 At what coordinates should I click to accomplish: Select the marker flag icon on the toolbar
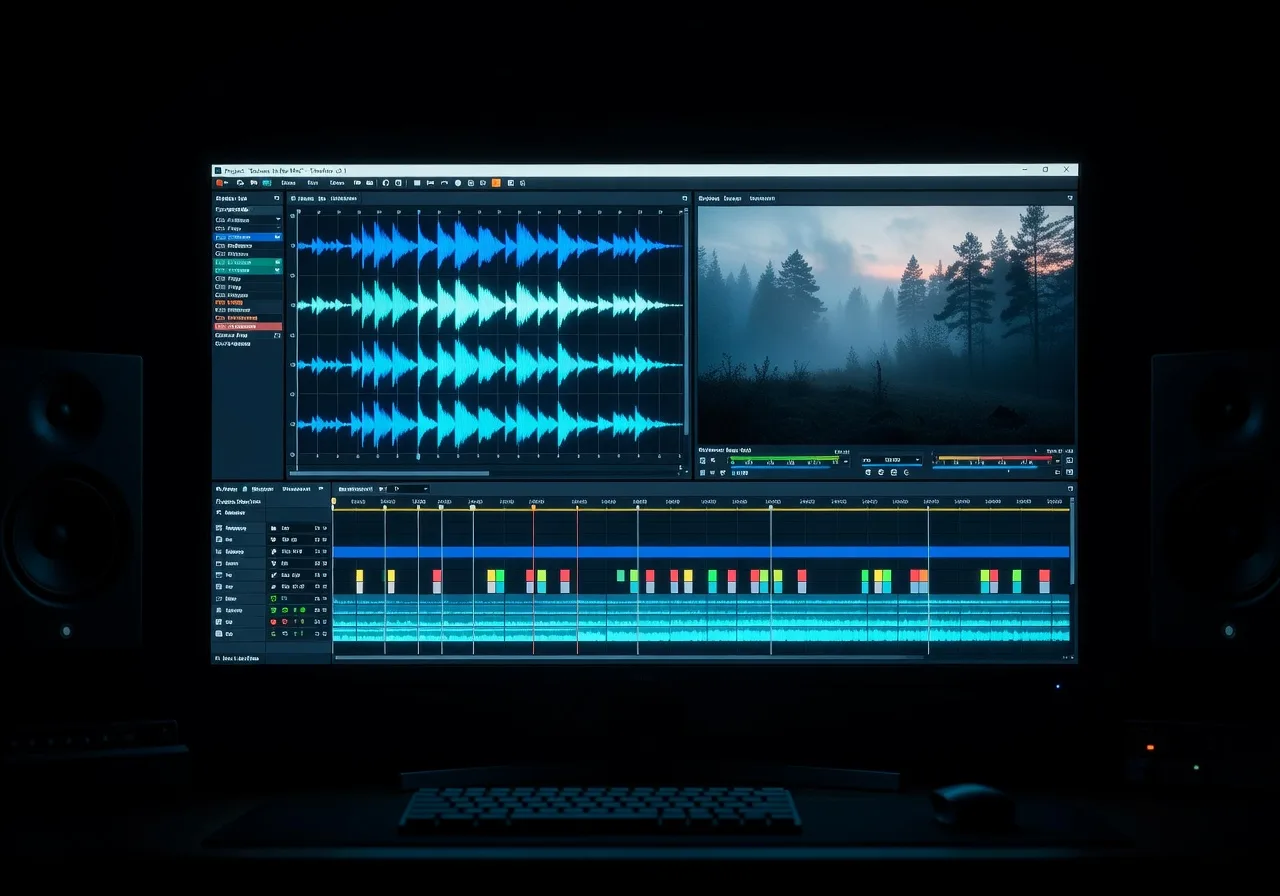pyautogui.click(x=428, y=183)
